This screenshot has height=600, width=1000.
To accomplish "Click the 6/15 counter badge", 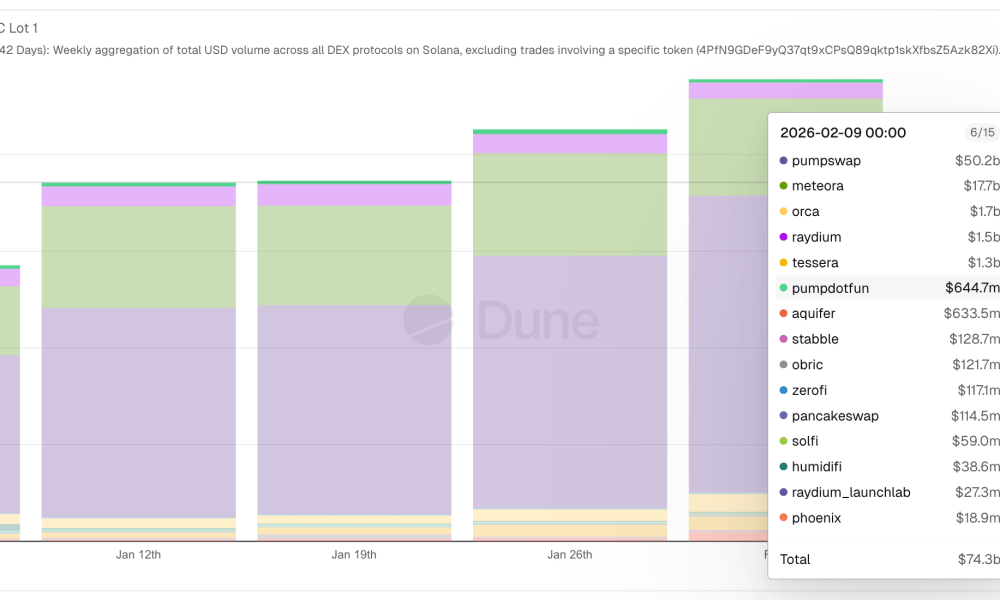I will [981, 132].
